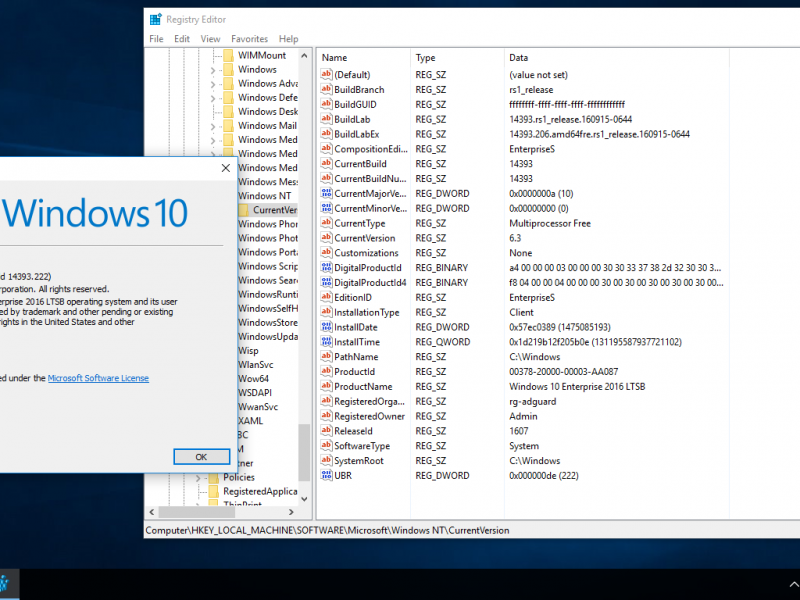Expand the Windows key in the tree
800x600 pixels.
point(213,70)
